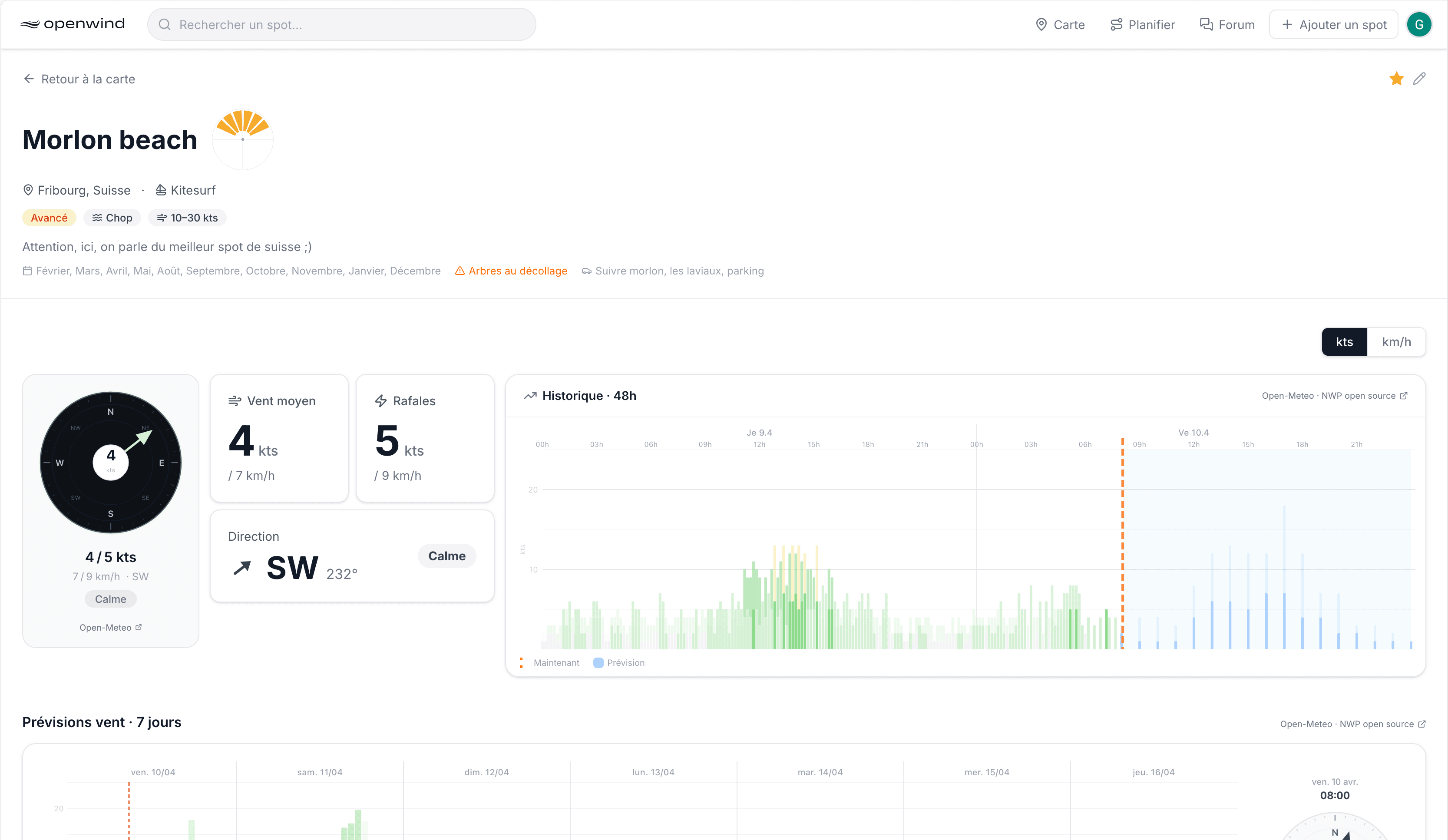Click the Ajouter un spot button

tap(1334, 25)
